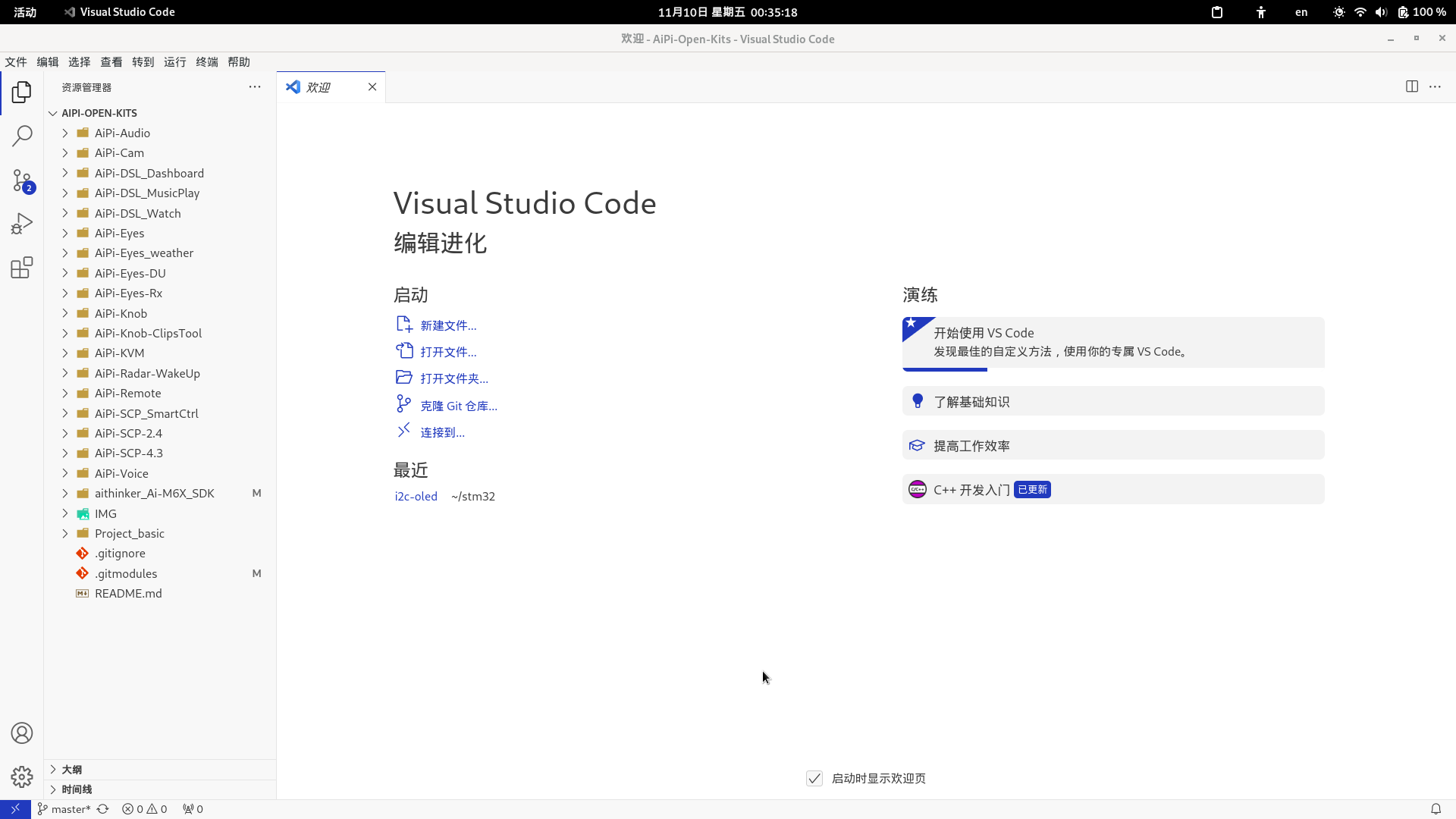
Task: Select the .gitmodules file
Action: pos(160,574)
